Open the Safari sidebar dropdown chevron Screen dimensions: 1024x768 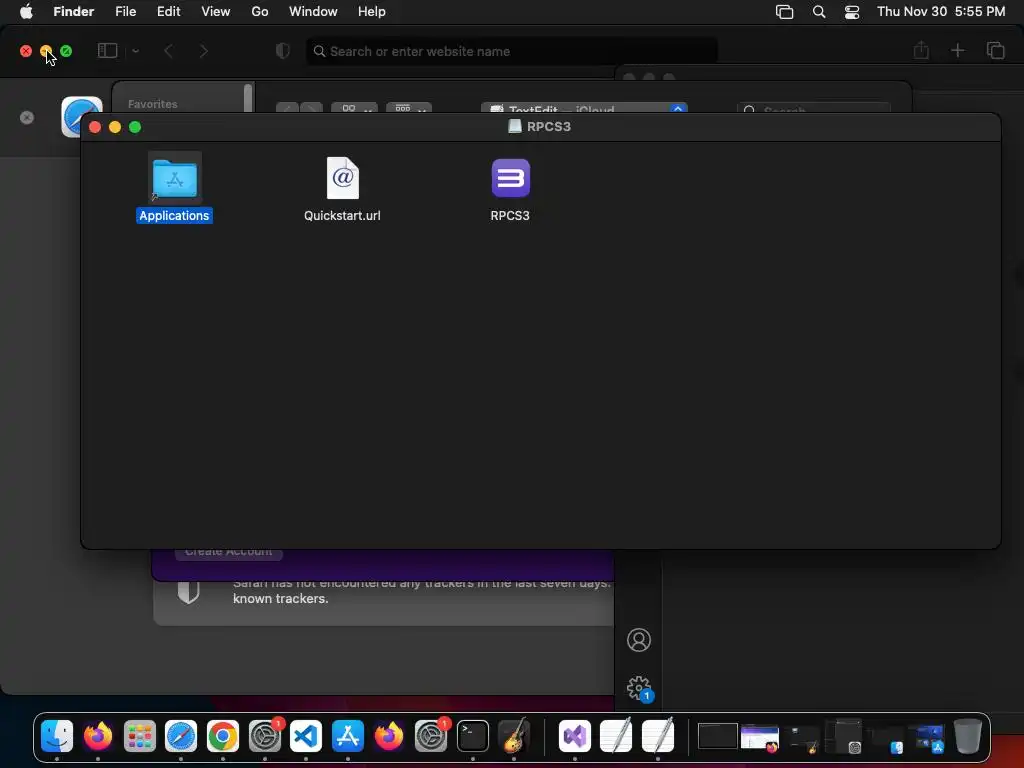(135, 51)
